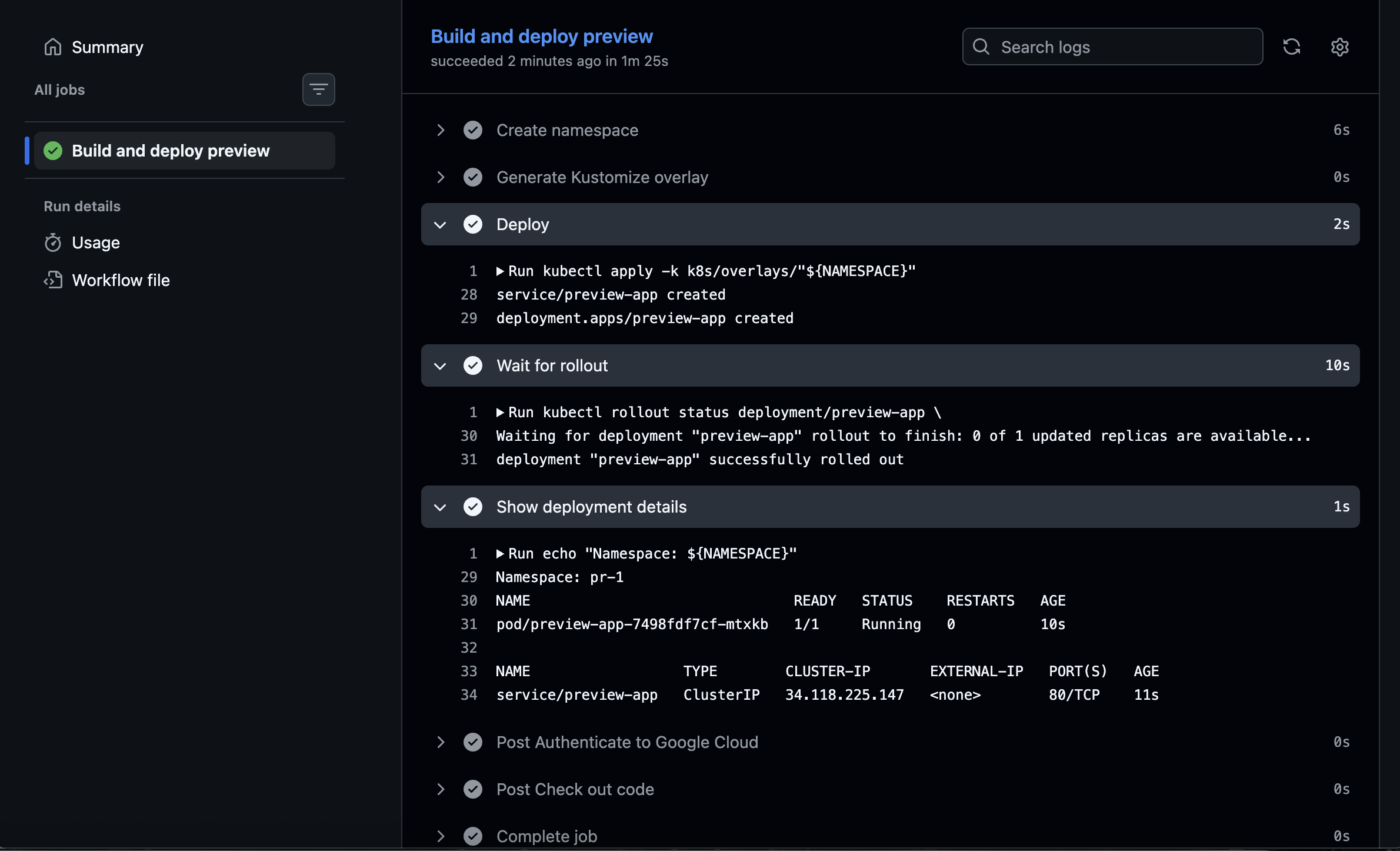This screenshot has height=851, width=1400.
Task: Click the check status icon for Deploy step
Action: (473, 224)
